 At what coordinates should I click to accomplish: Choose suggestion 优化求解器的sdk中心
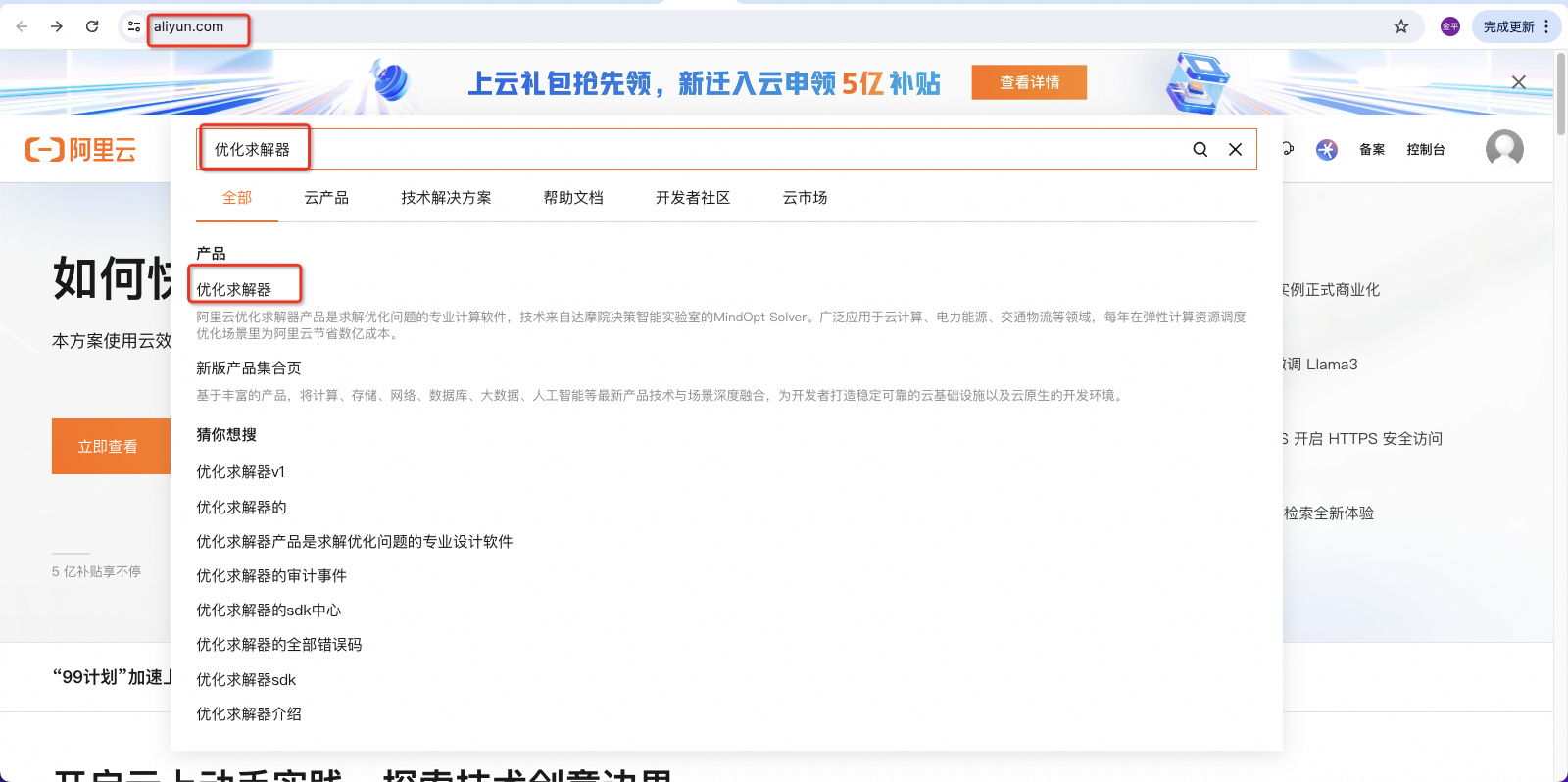pos(269,611)
